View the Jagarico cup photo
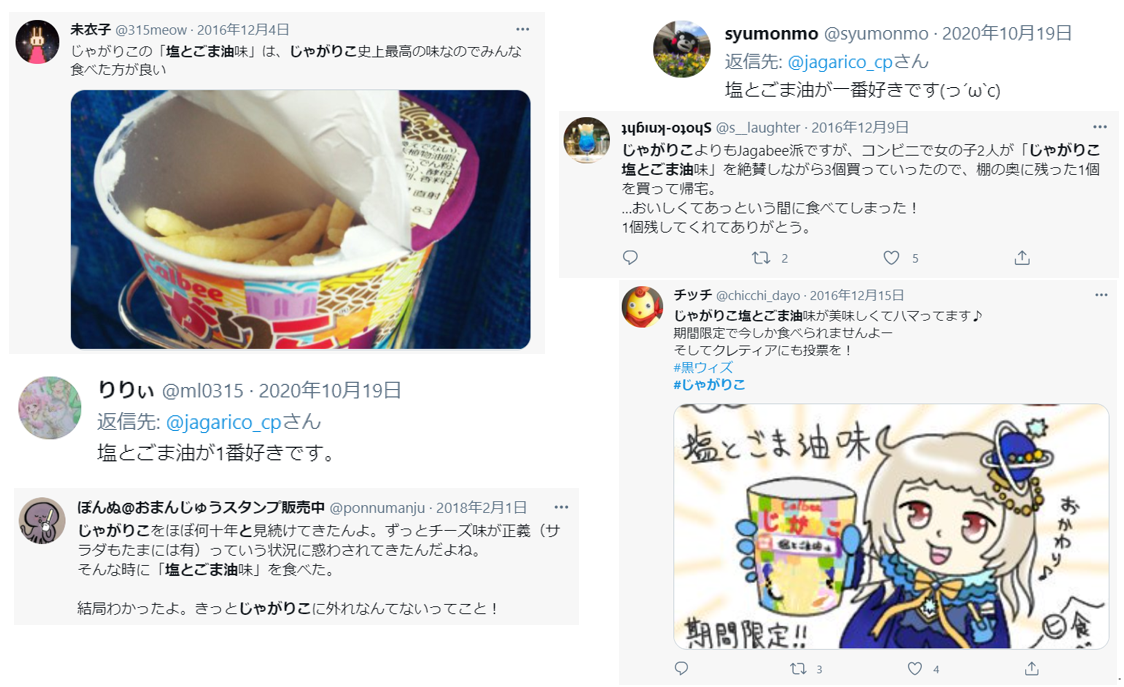Viewport: 1124px width, 687px height. coord(300,219)
